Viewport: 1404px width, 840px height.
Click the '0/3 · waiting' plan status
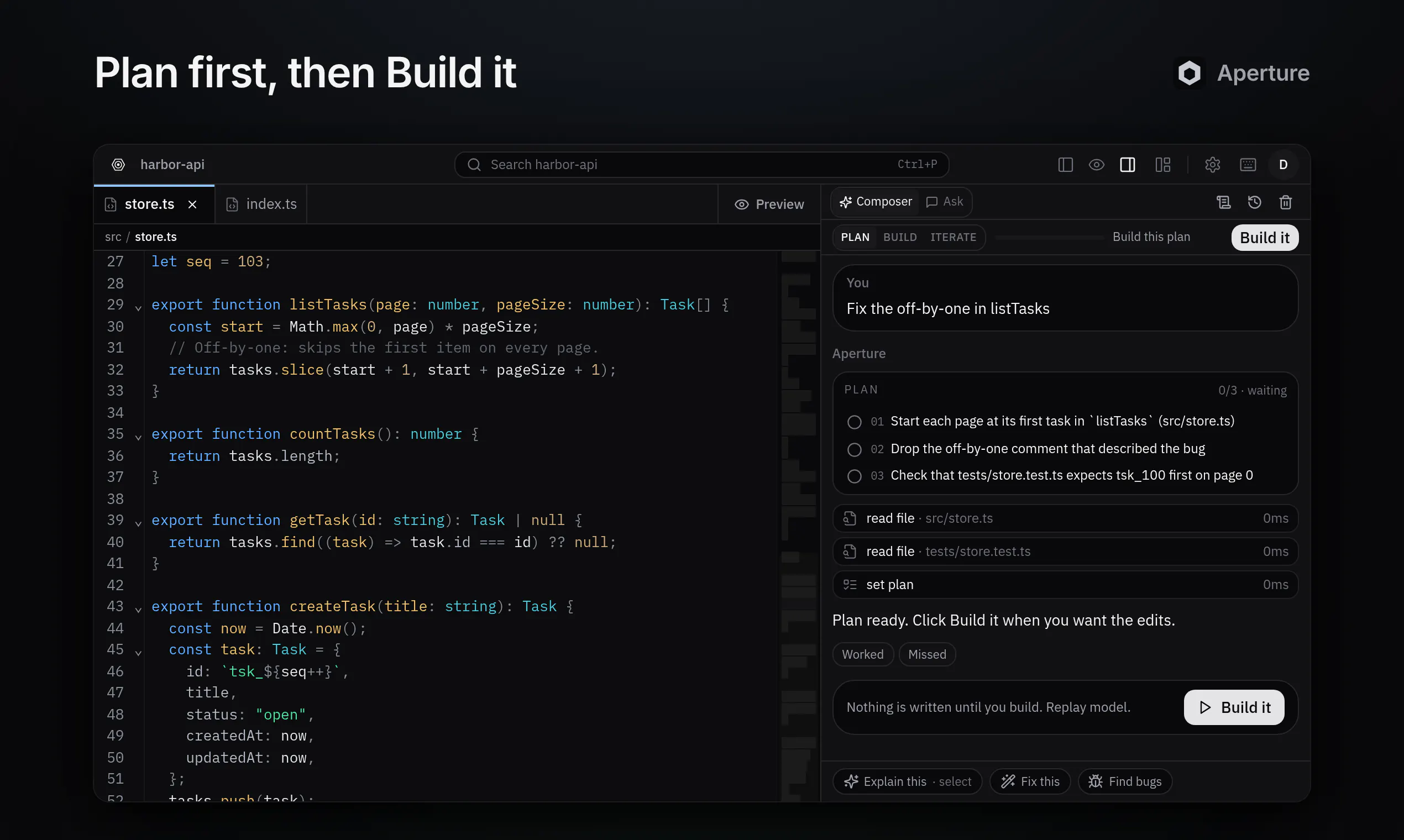(x=1253, y=391)
